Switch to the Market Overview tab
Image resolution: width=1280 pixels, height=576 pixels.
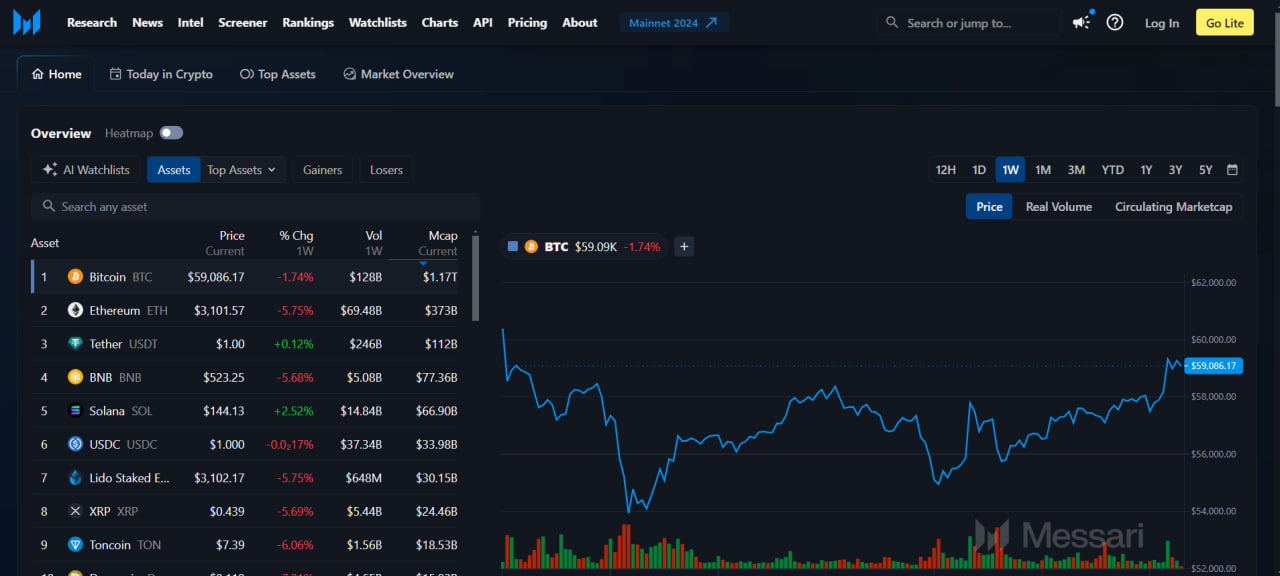[398, 74]
